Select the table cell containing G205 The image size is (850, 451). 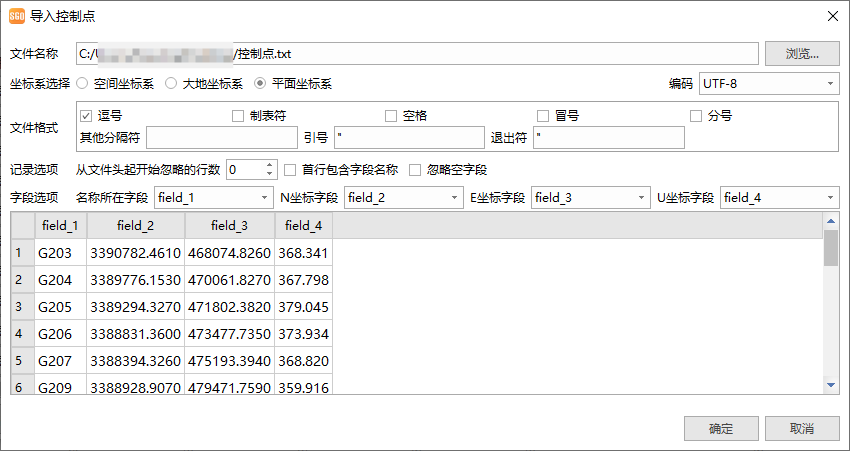coord(61,306)
